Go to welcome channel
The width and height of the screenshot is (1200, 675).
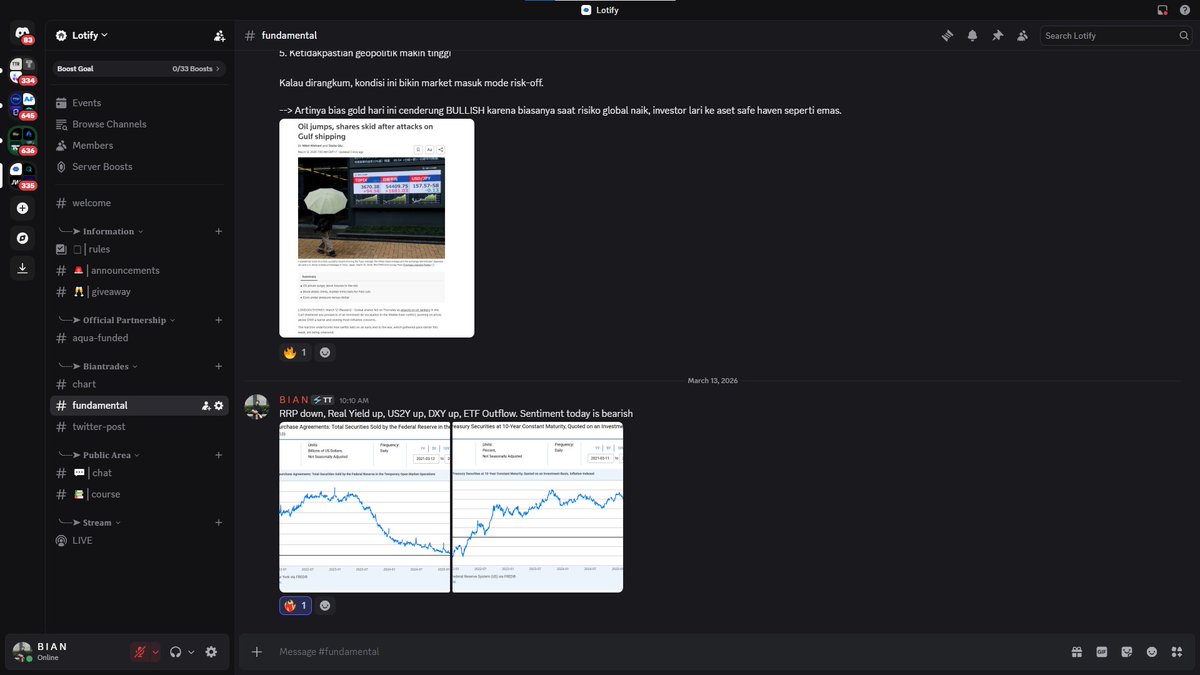click(x=138, y=203)
